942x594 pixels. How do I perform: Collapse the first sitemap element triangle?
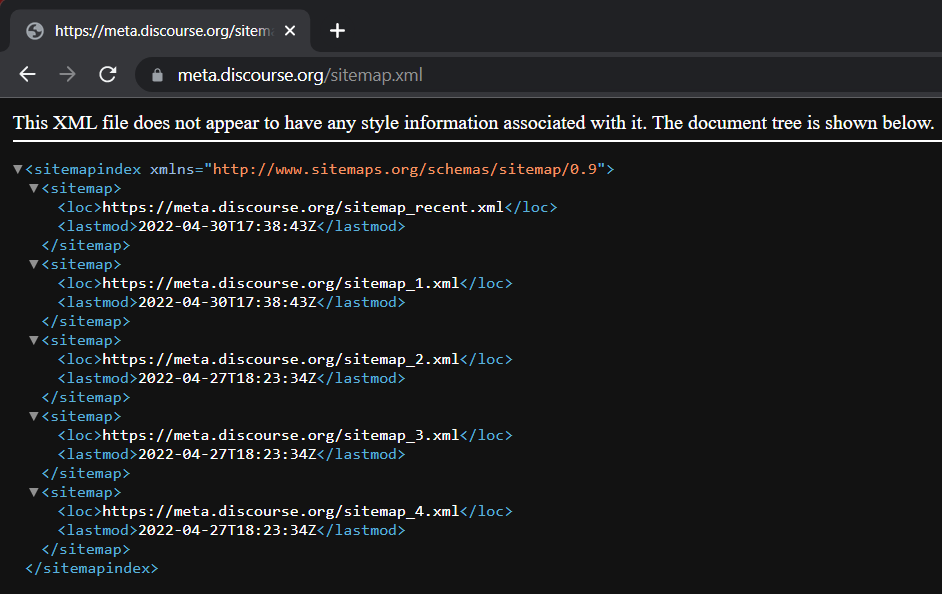33,186
